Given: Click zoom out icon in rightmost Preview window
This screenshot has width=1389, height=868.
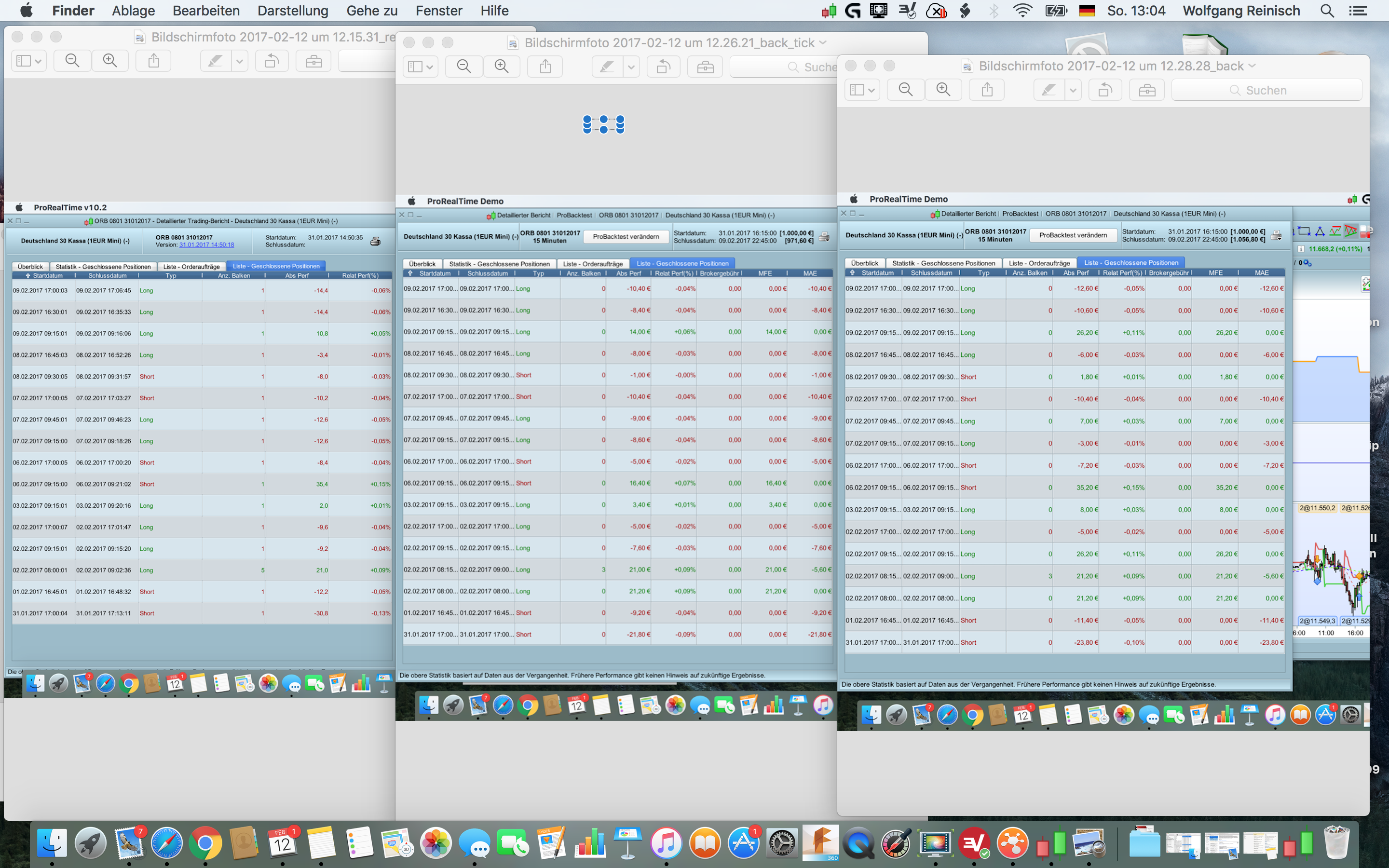Looking at the screenshot, I should pos(905,90).
